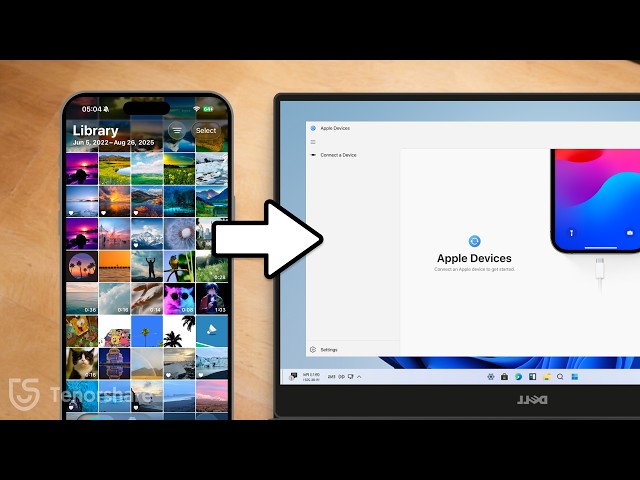Click the Apple Devices app icon in title bar

[313, 128]
